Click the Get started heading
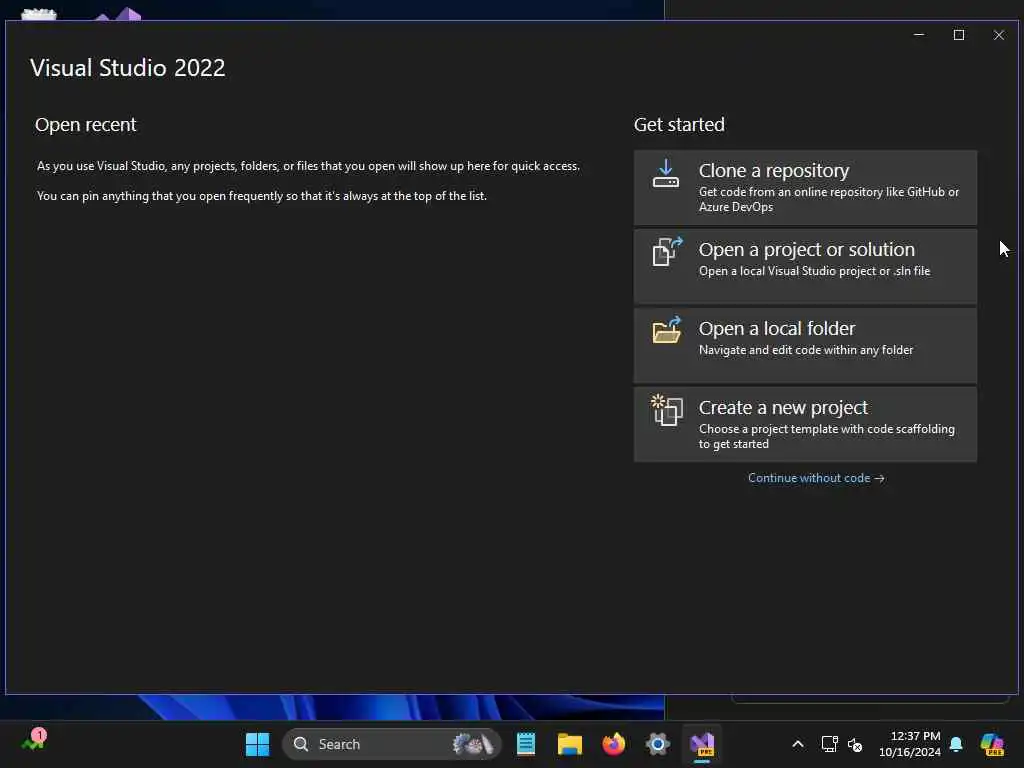This screenshot has width=1024, height=768. (x=679, y=125)
